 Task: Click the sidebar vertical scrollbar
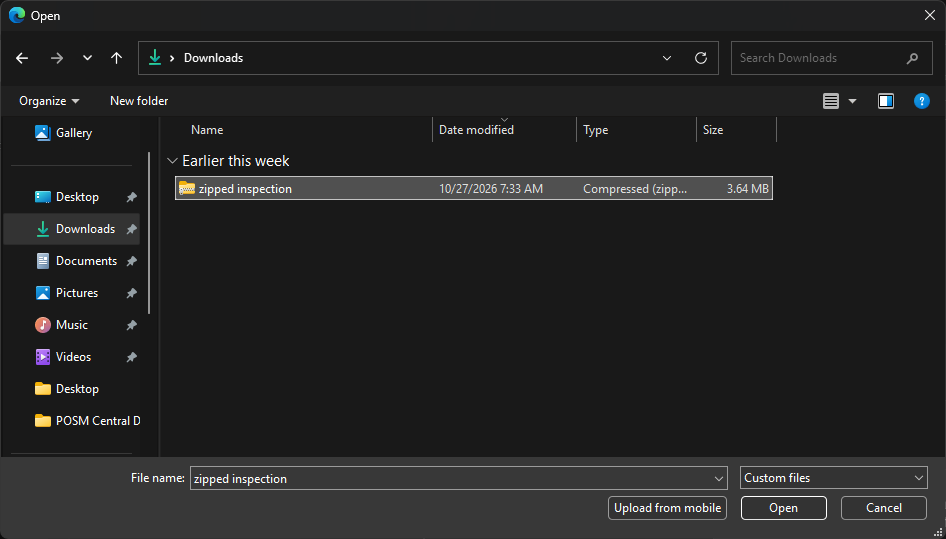point(149,232)
